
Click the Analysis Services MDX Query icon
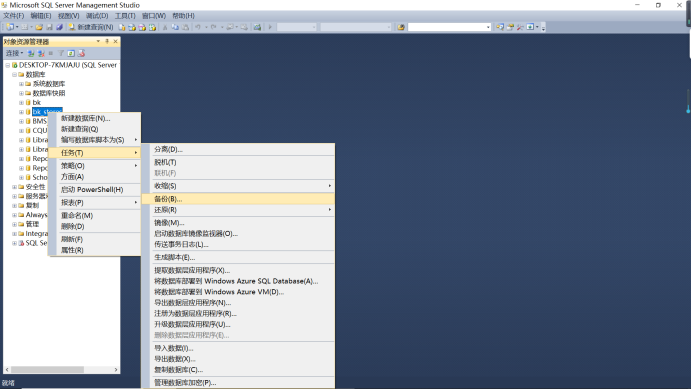[x=132, y=27]
